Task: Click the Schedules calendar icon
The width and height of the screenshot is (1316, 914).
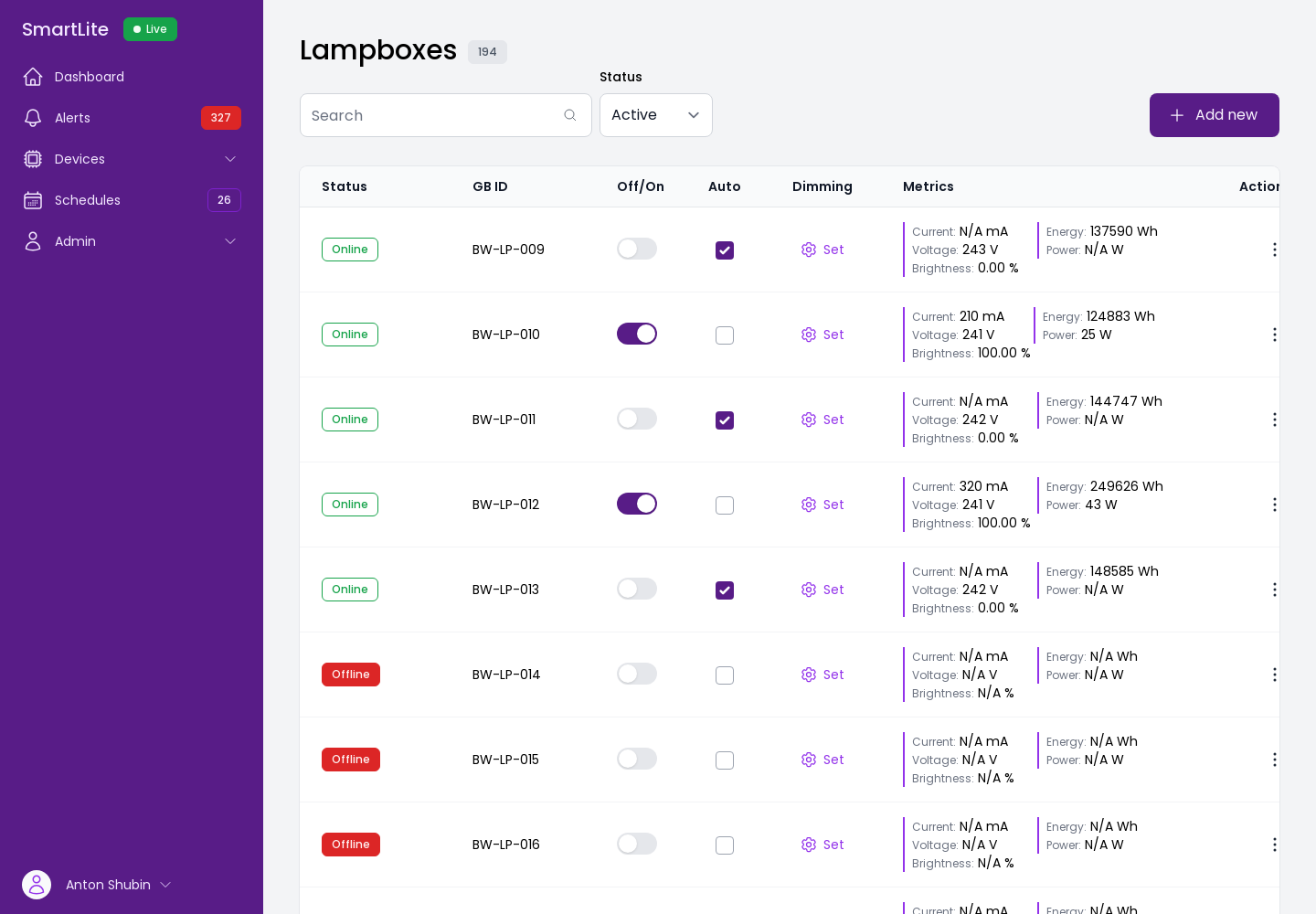Action: [33, 200]
